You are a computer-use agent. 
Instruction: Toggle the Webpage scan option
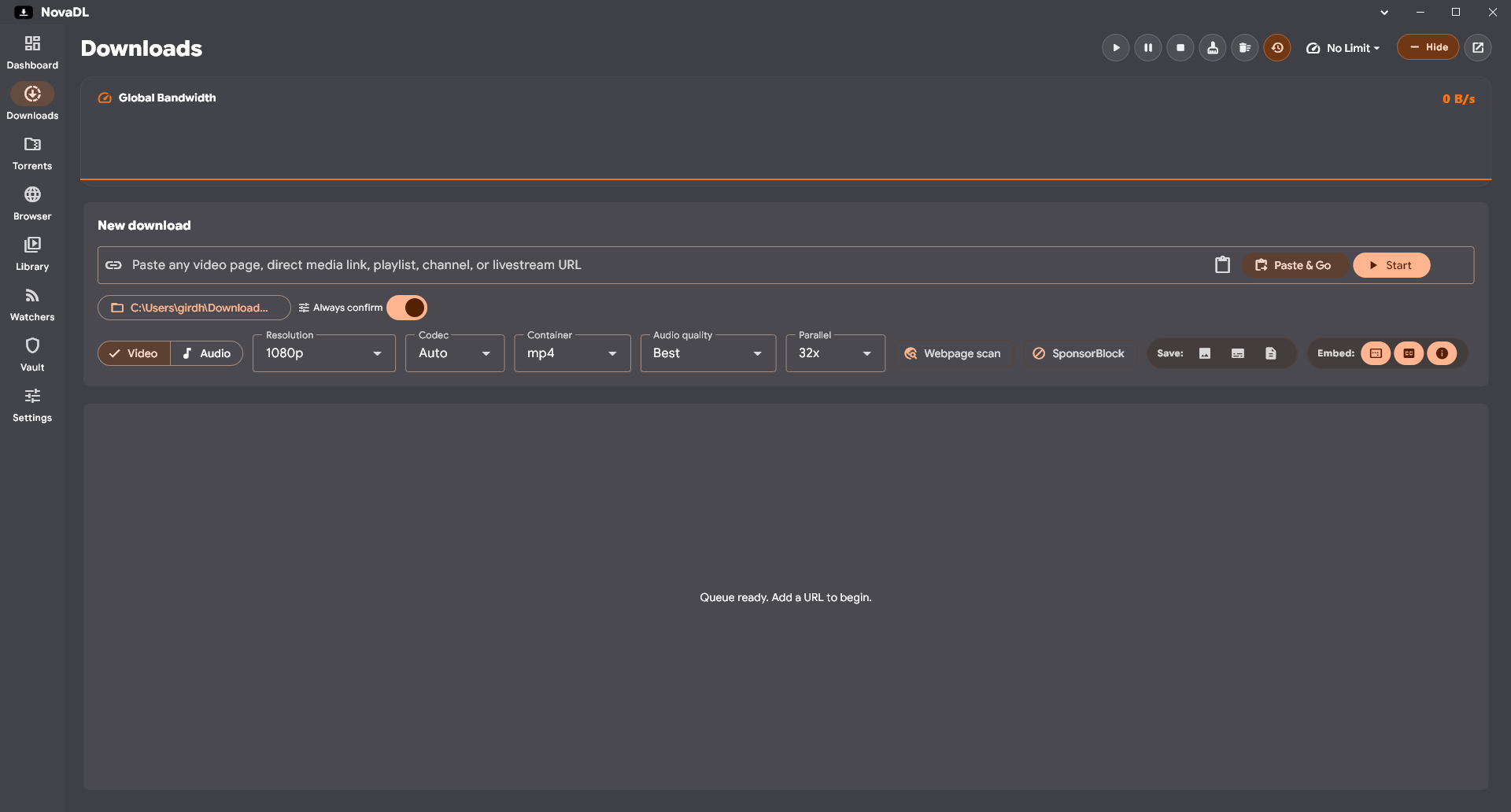(x=952, y=353)
